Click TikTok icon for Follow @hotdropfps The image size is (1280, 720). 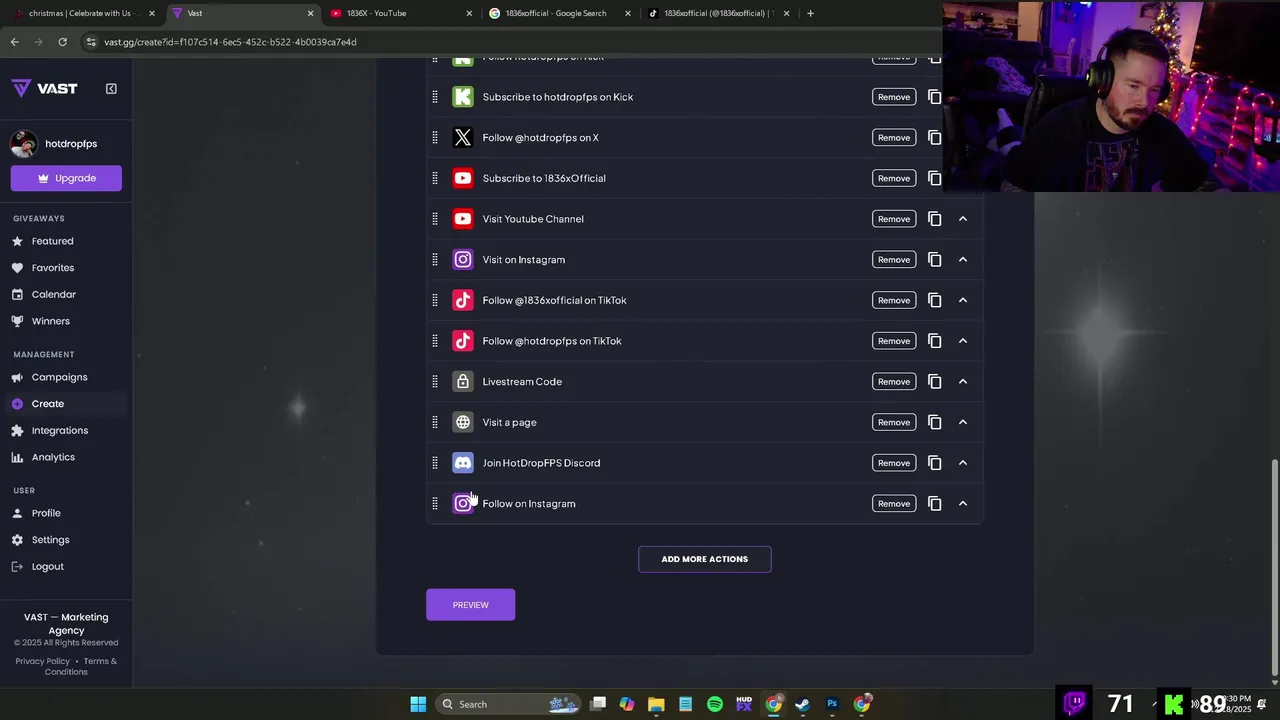click(462, 341)
